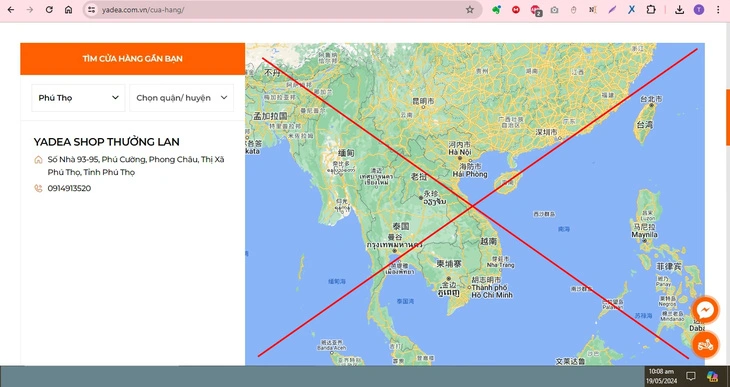Click the site info icon beside URL
Viewport: 730px width, 387px height.
pyautogui.click(x=92, y=9)
